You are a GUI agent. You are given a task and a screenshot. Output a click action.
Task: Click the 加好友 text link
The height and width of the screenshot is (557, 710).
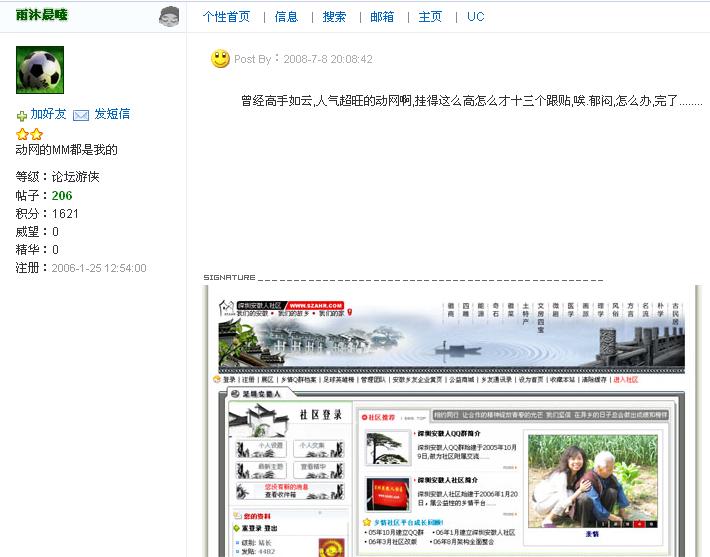click(x=48, y=114)
